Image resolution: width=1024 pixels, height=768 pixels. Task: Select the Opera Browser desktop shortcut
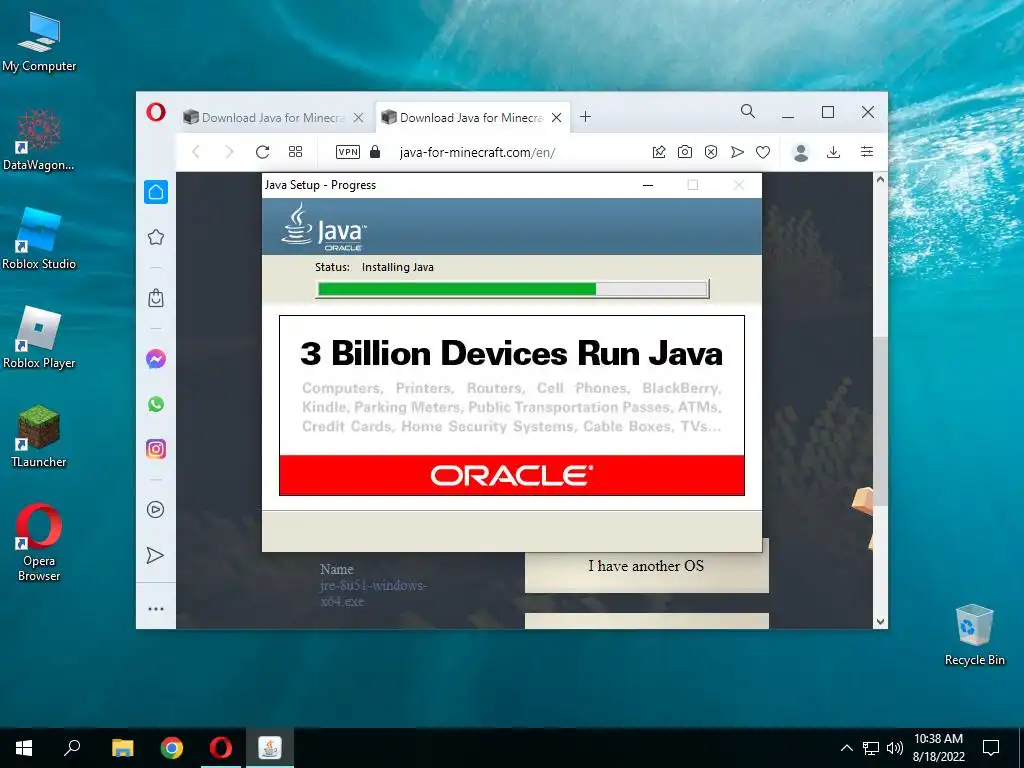click(x=39, y=542)
